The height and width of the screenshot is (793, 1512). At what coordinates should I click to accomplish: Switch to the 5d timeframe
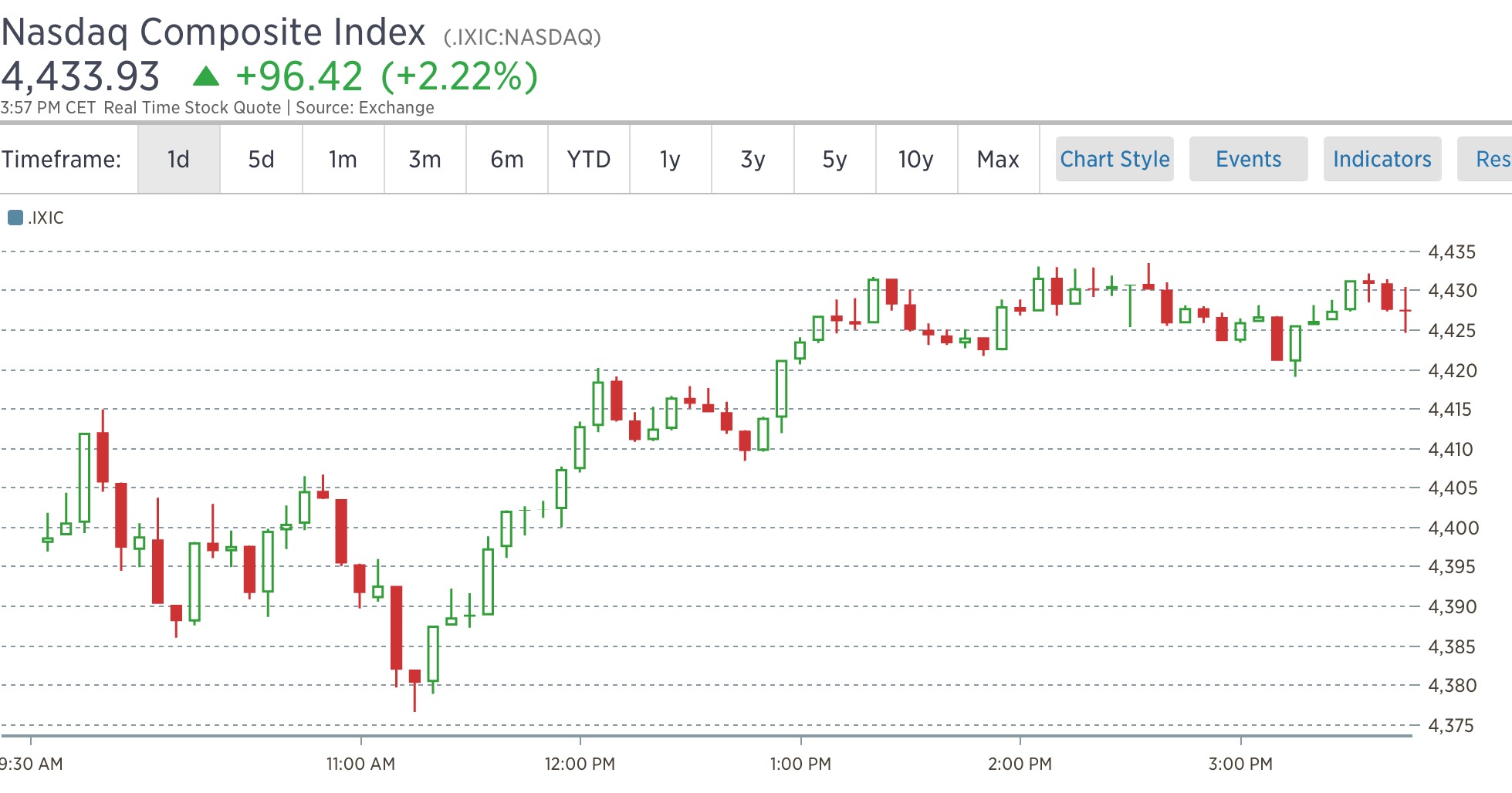[x=261, y=159]
